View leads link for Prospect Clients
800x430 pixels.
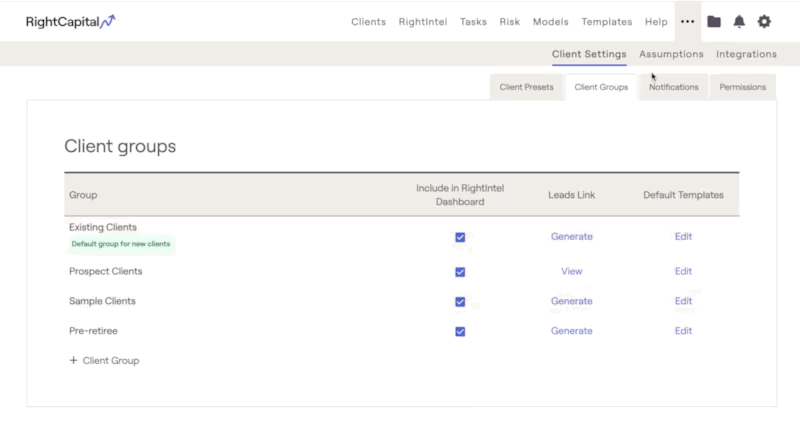[x=571, y=271]
